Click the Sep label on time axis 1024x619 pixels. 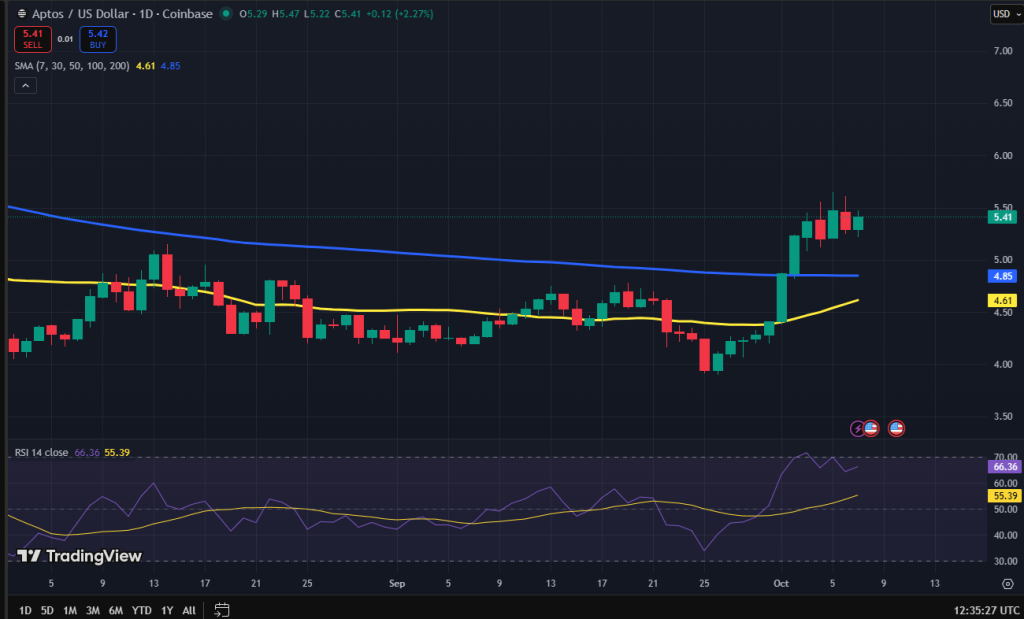click(x=397, y=583)
